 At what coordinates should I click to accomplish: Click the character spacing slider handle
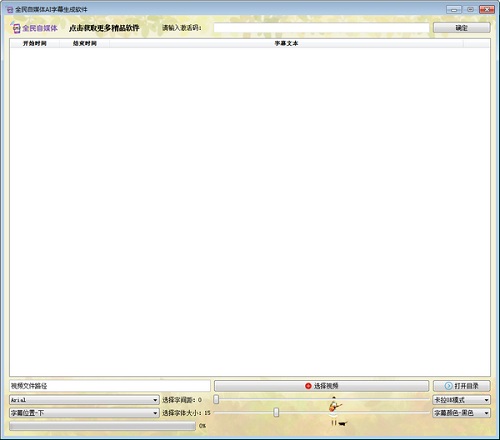pyautogui.click(x=216, y=399)
